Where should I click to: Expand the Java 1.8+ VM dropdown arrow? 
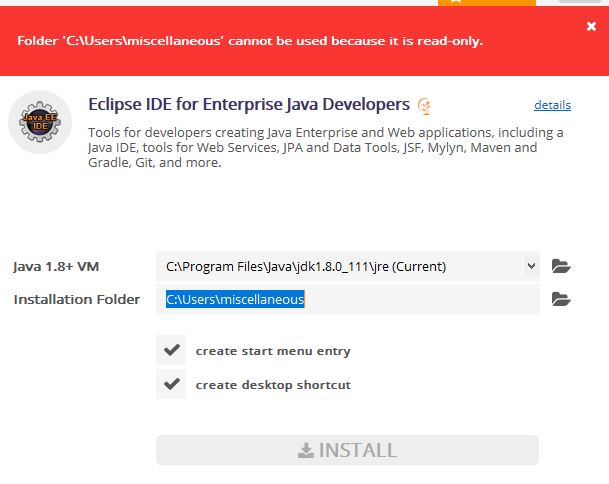tap(531, 266)
